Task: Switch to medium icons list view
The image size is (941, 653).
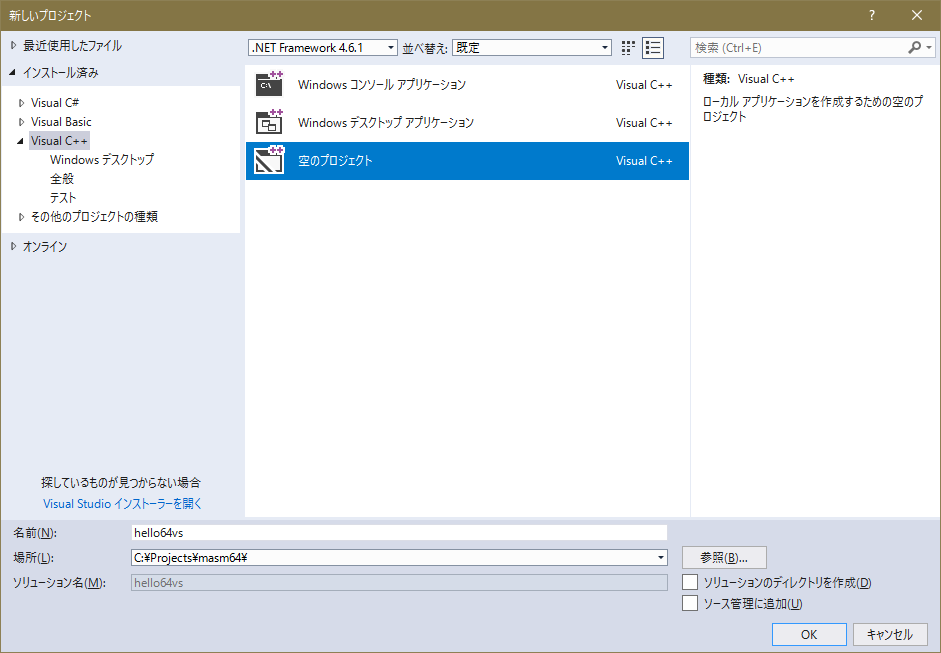Action: [653, 48]
